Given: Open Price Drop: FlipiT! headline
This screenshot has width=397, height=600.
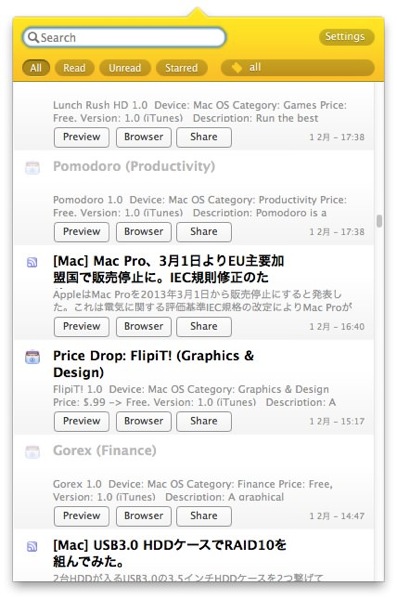Looking at the screenshot, I should (154, 364).
